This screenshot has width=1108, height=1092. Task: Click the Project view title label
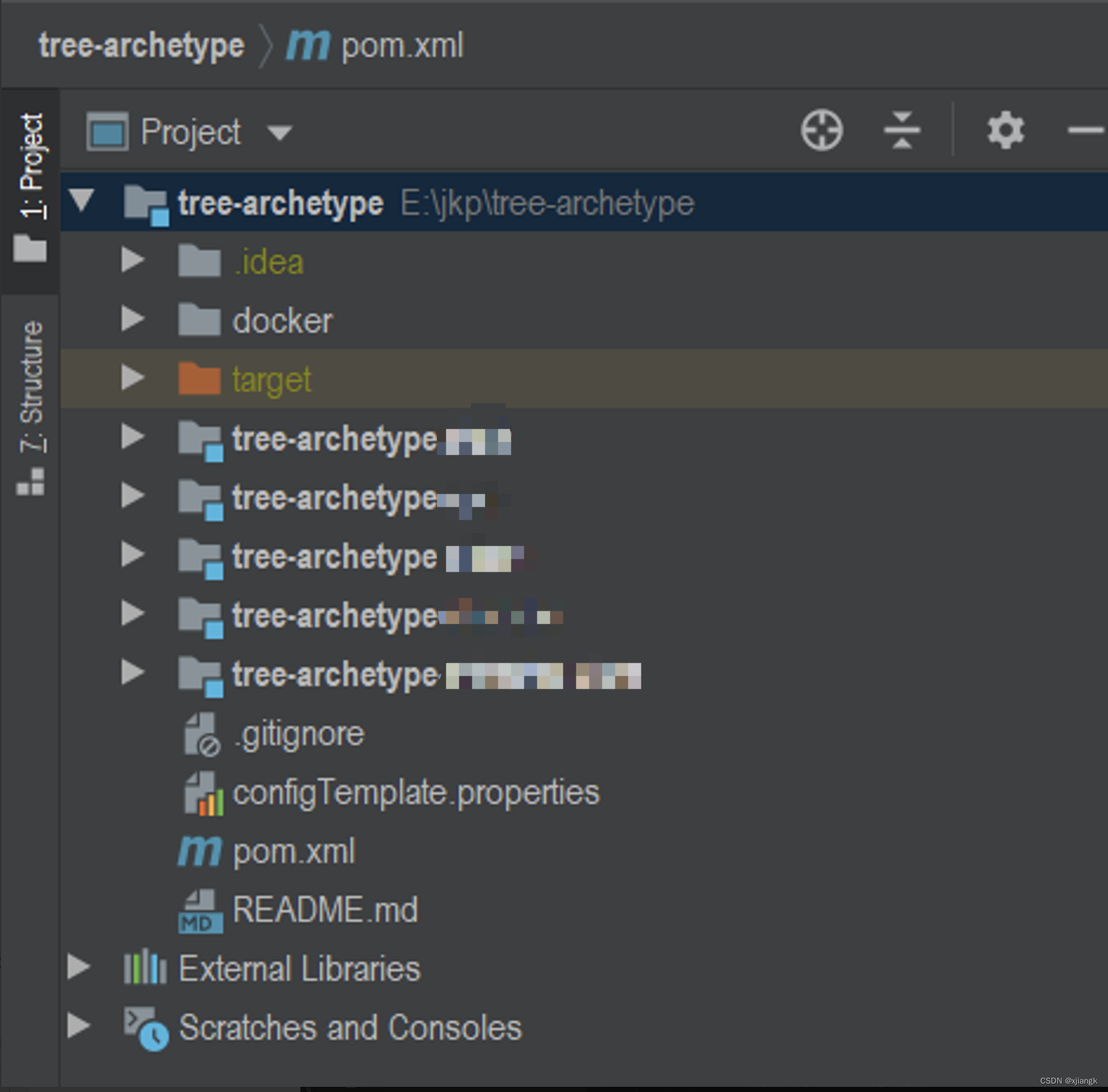191,132
